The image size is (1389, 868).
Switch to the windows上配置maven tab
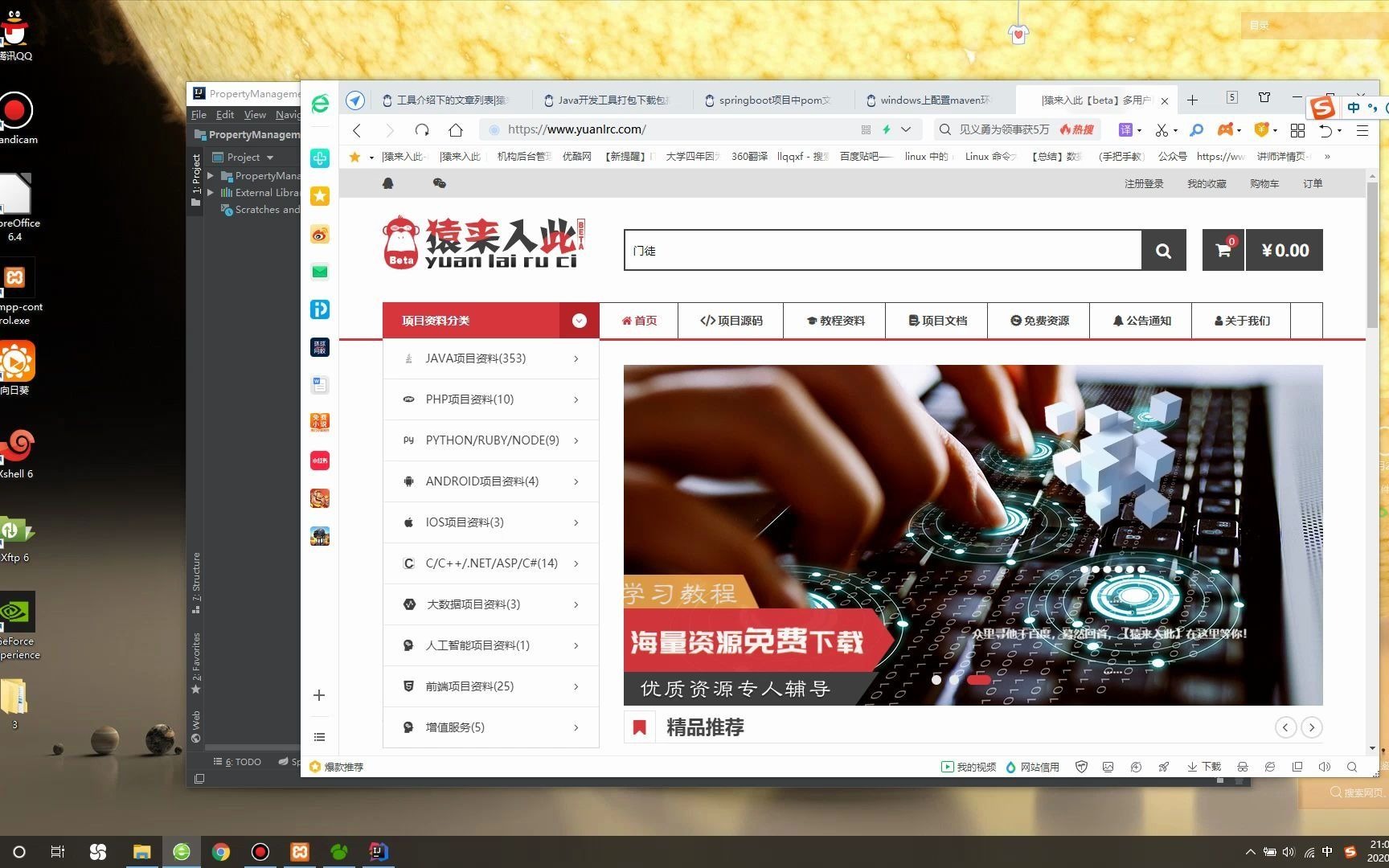[x=928, y=100]
